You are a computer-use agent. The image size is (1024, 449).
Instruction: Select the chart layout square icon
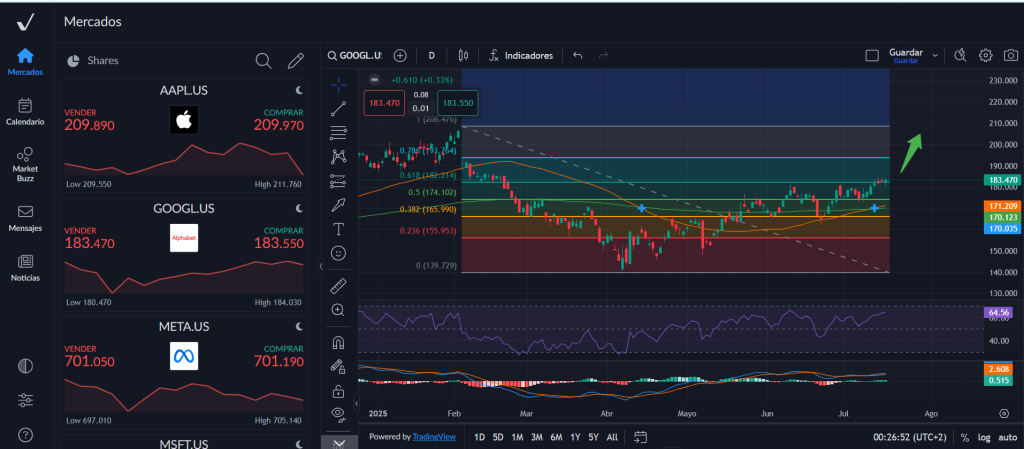872,55
